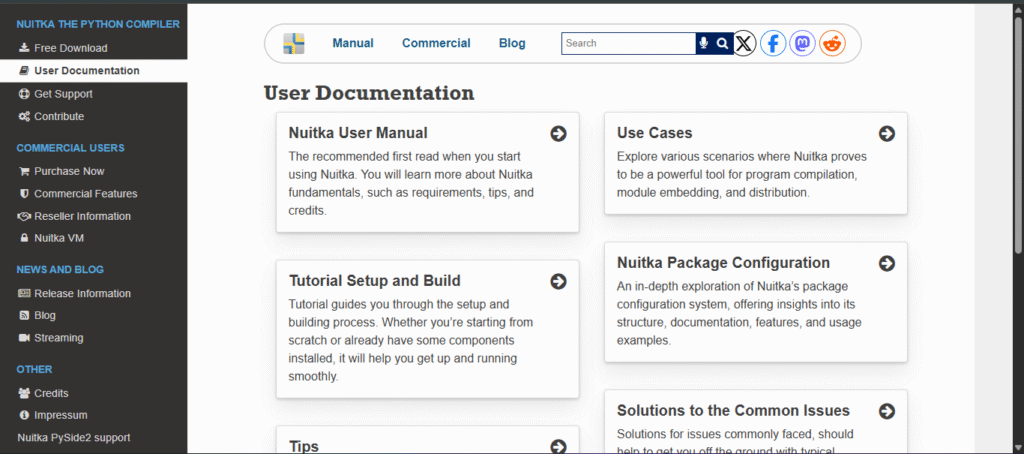Open the Facebook social icon
Viewport: 1024px width, 454px height.
click(x=773, y=44)
